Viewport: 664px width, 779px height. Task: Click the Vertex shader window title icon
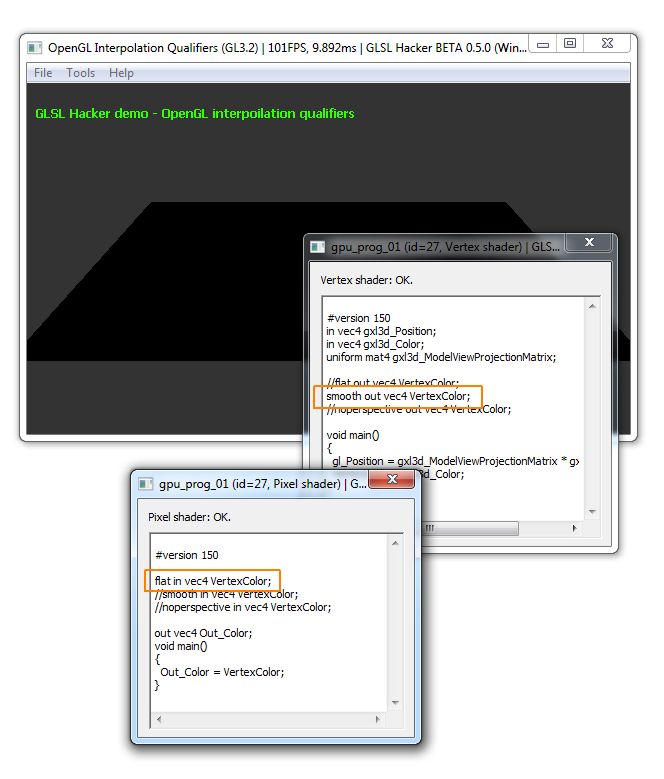pos(317,246)
